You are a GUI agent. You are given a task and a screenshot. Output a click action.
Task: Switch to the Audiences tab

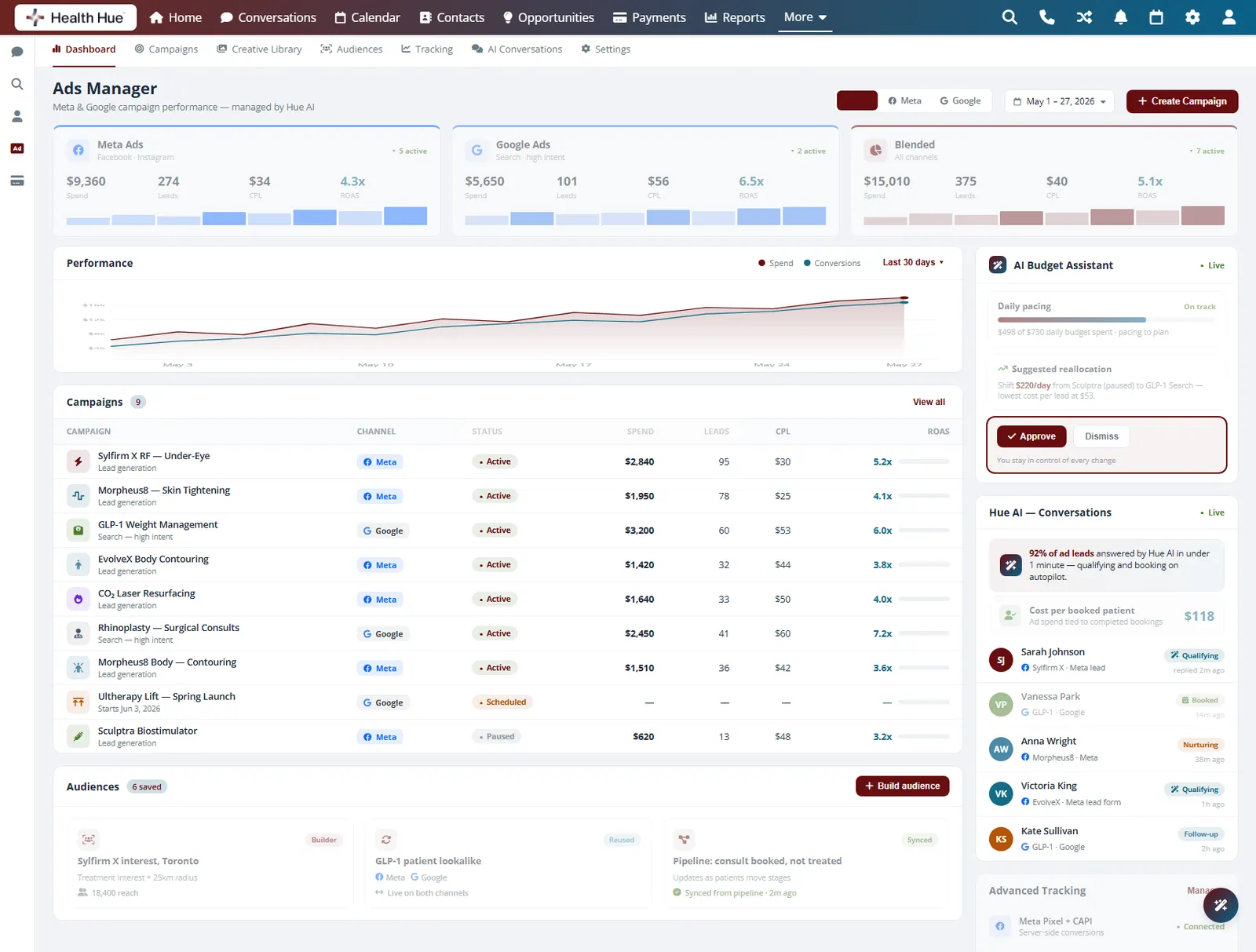(352, 49)
